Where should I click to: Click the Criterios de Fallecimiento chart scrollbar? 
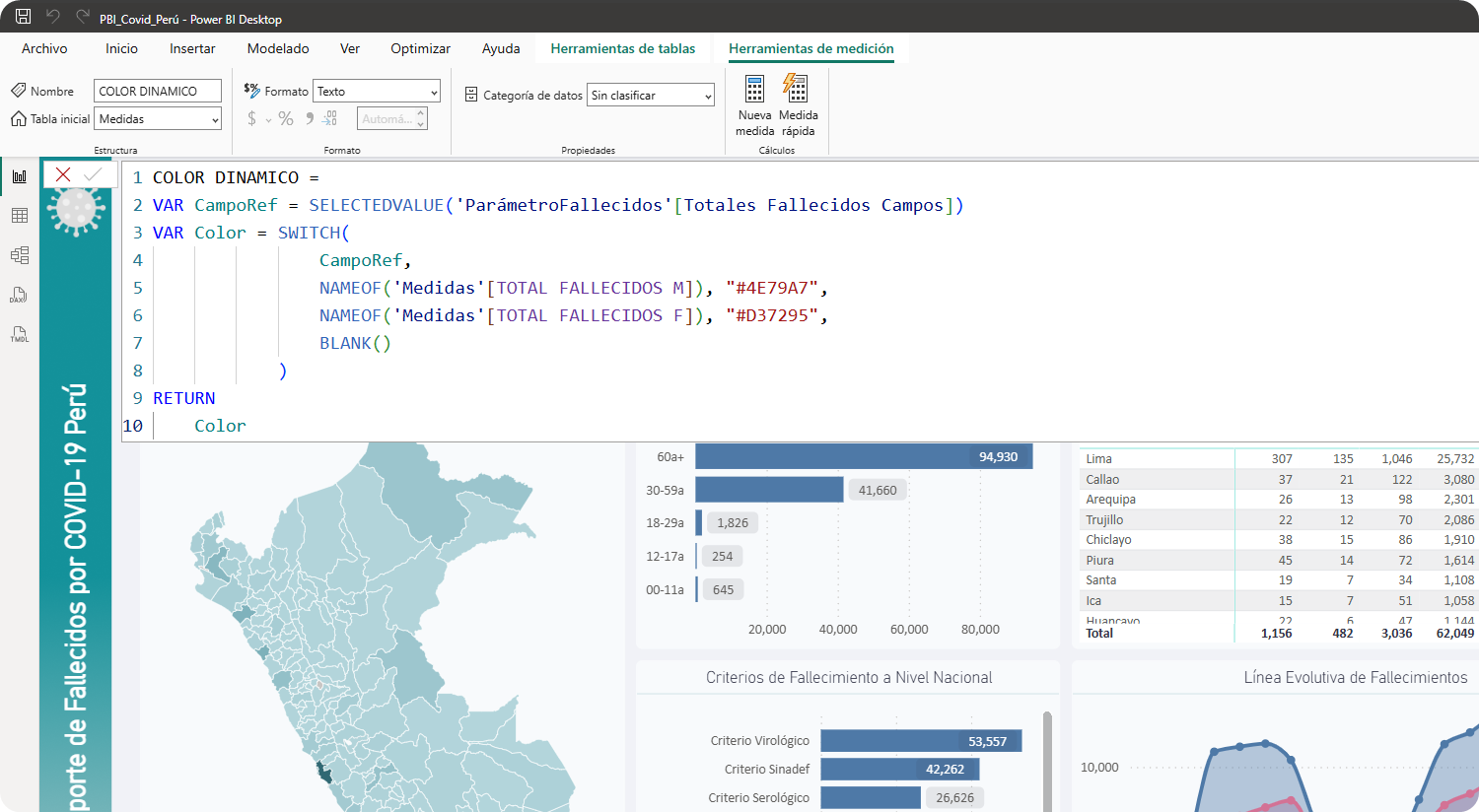[1047, 759]
